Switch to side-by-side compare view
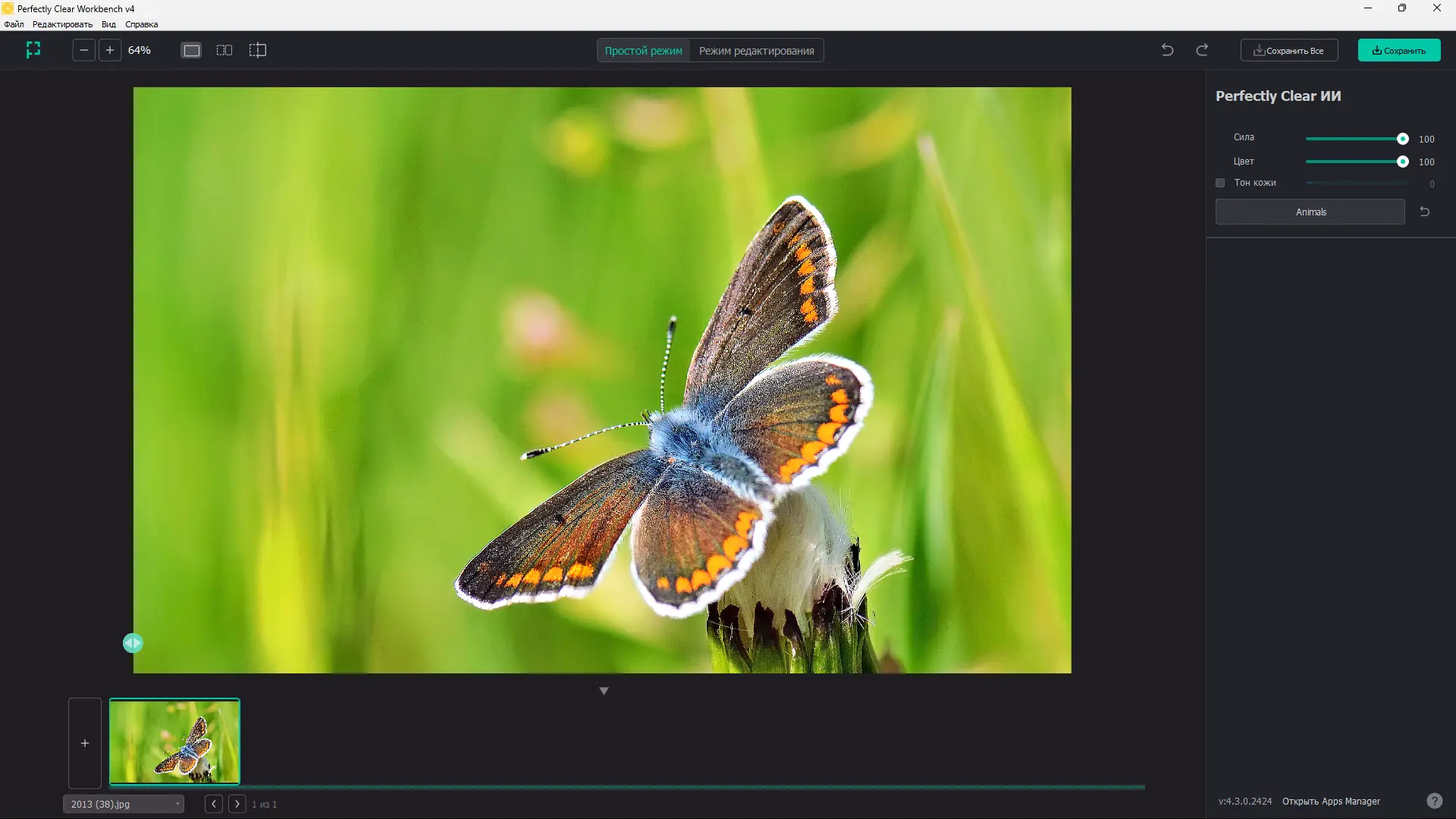 click(x=224, y=50)
